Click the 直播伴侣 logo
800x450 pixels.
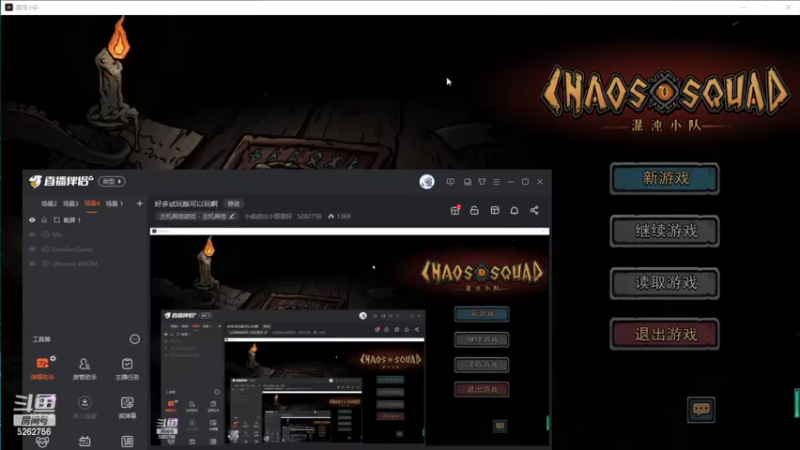coord(61,181)
